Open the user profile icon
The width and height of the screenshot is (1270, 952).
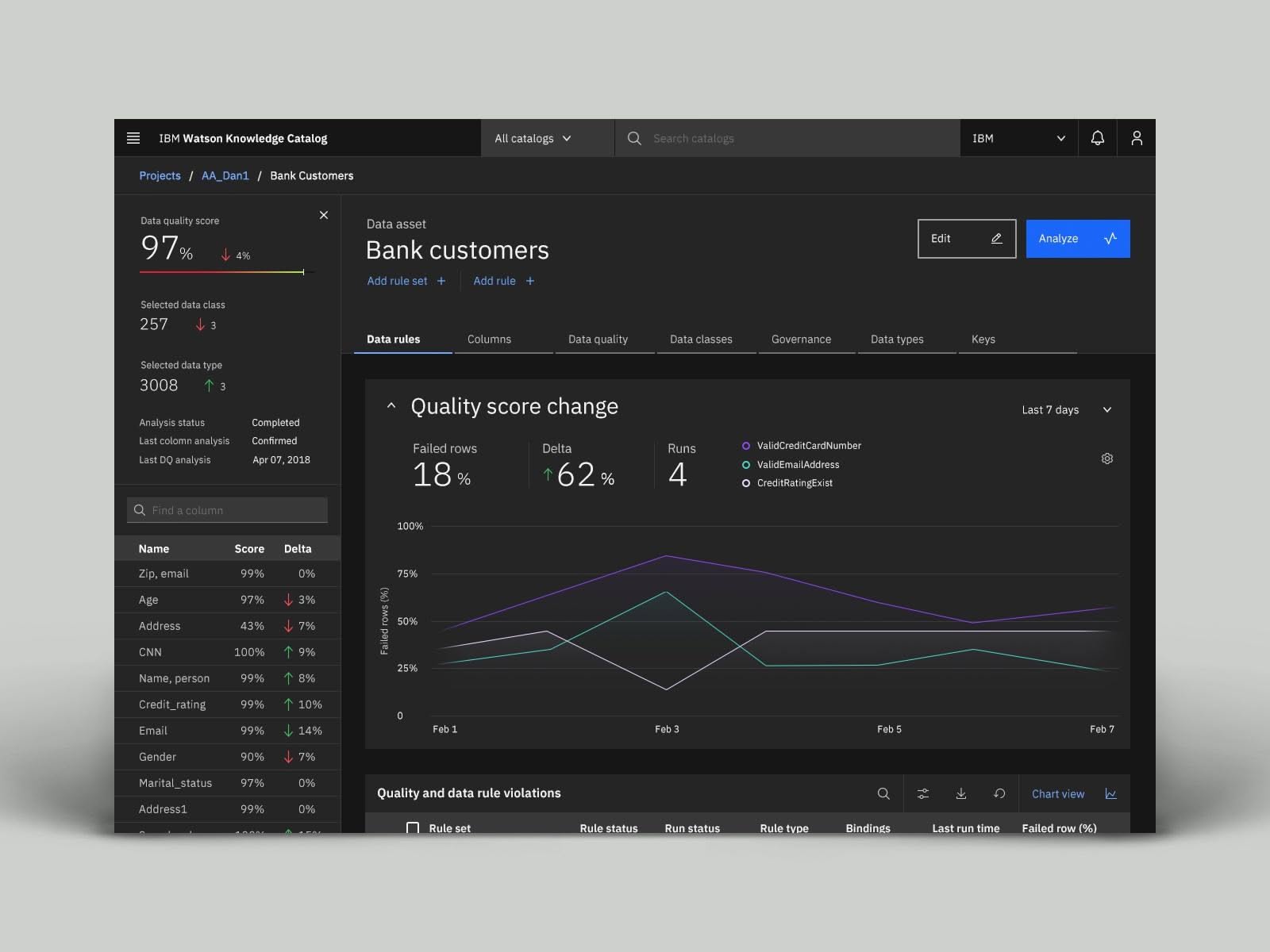(1136, 138)
